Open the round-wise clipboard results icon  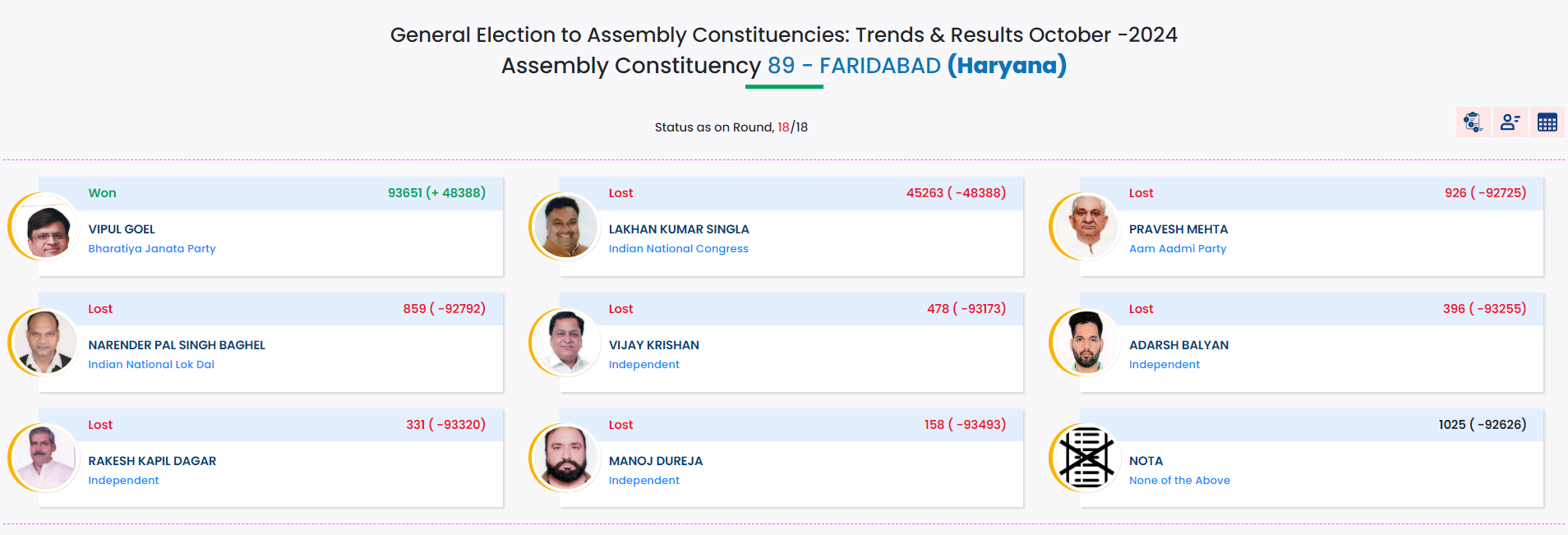tap(1473, 122)
